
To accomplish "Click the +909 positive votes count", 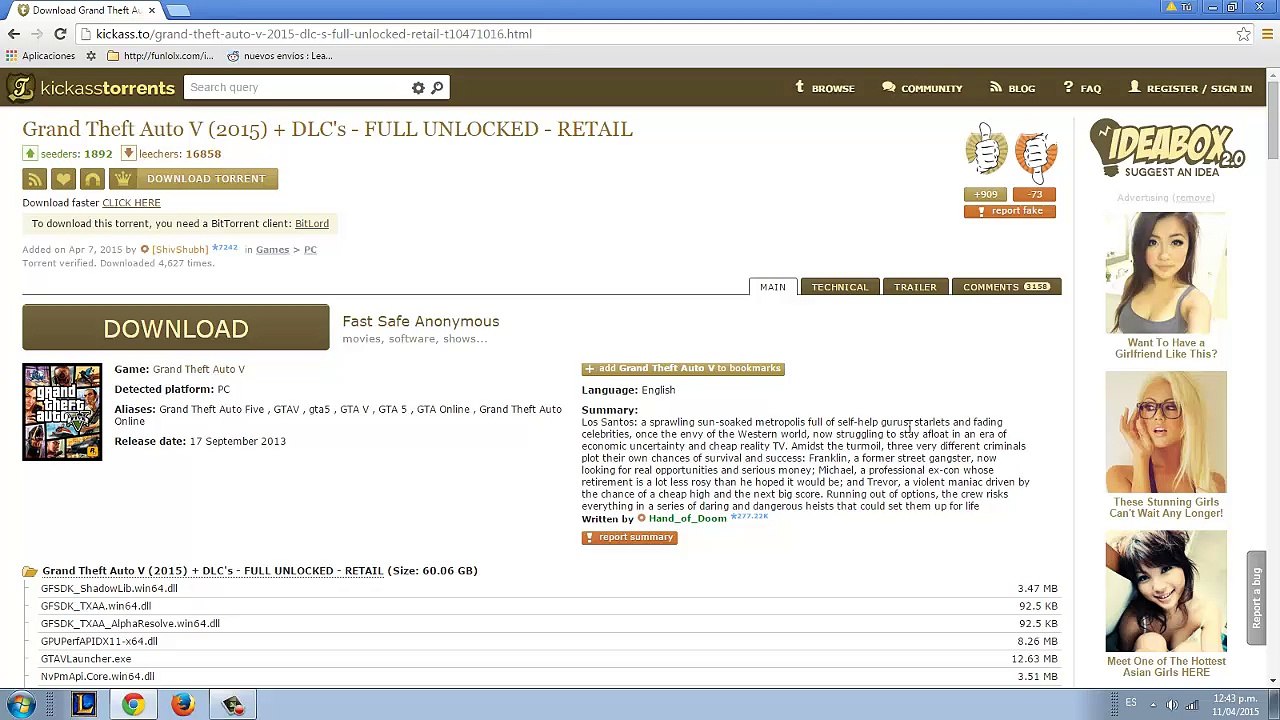I will point(986,195).
